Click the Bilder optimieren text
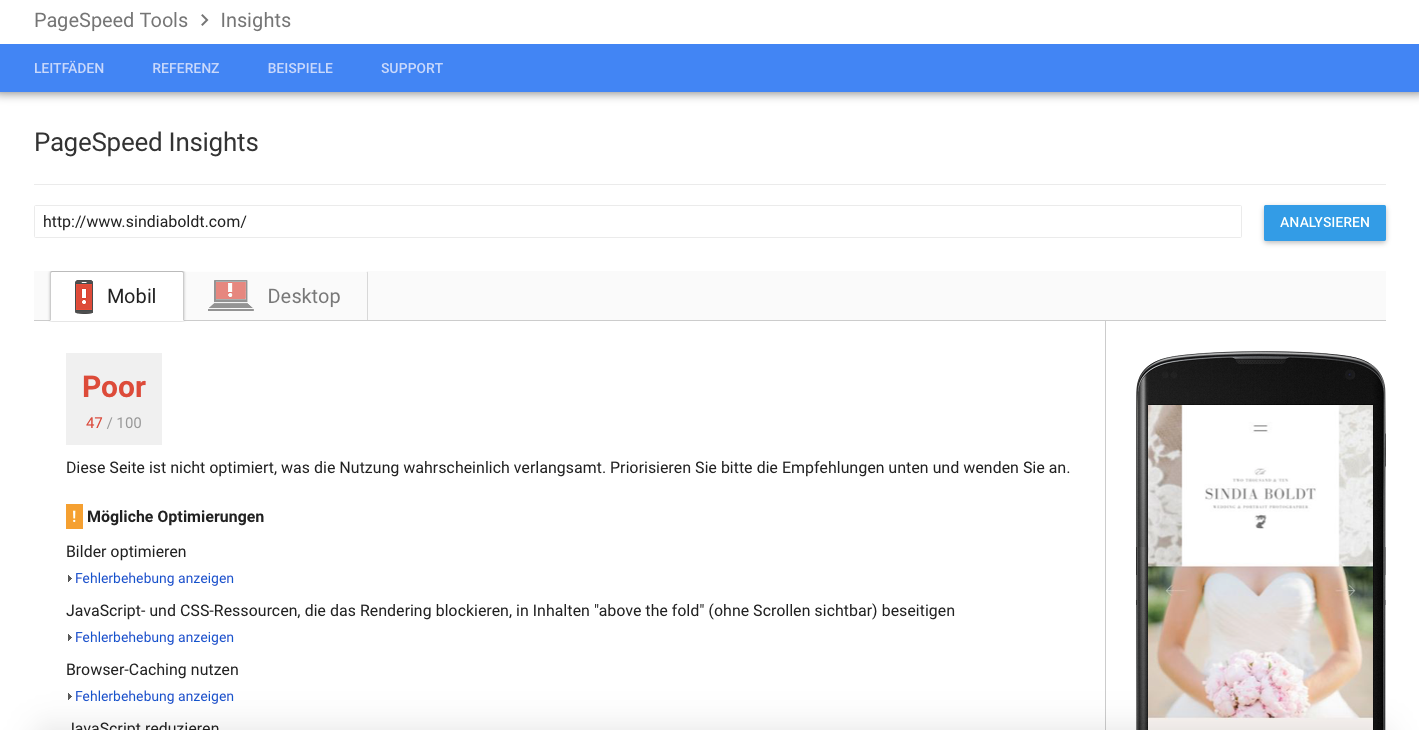 point(126,552)
